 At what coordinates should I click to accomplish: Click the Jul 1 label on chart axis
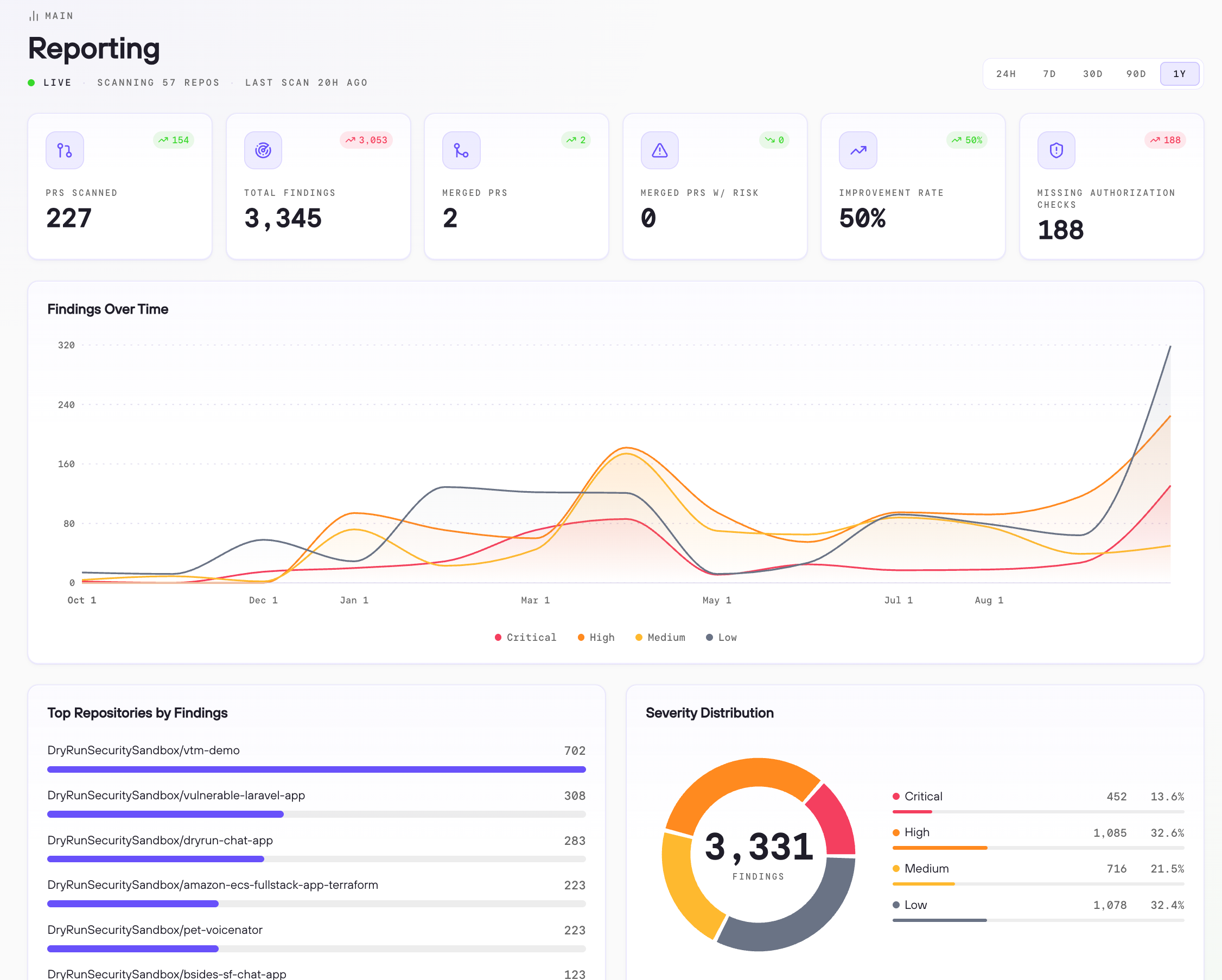tap(899, 600)
